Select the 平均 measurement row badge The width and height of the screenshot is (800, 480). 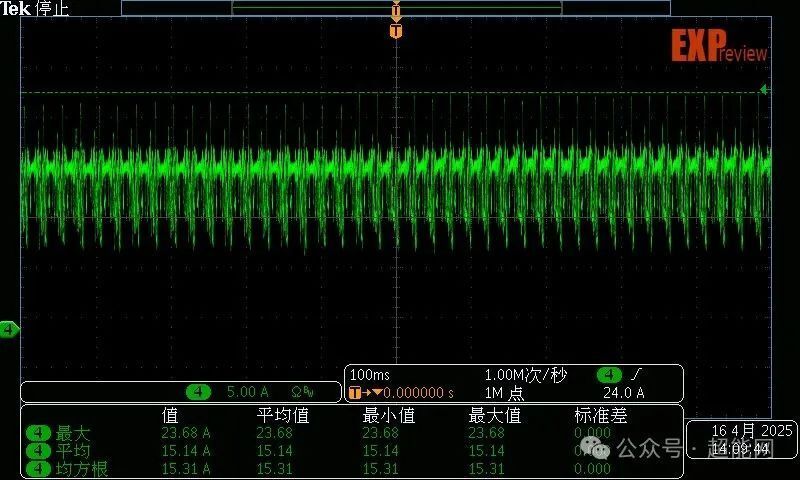(x=39, y=451)
